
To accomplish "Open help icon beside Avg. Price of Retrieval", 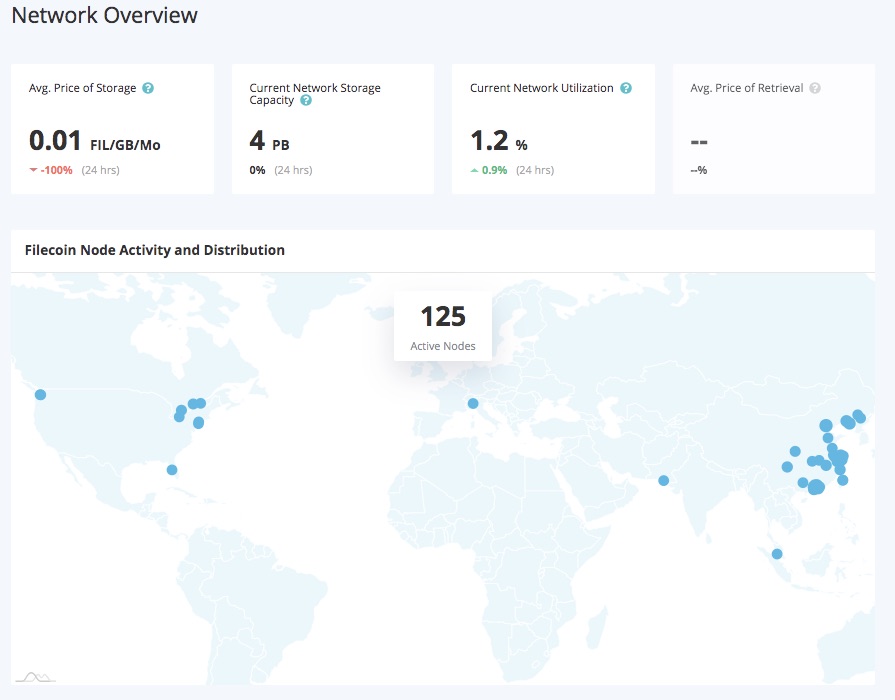I will pos(815,88).
